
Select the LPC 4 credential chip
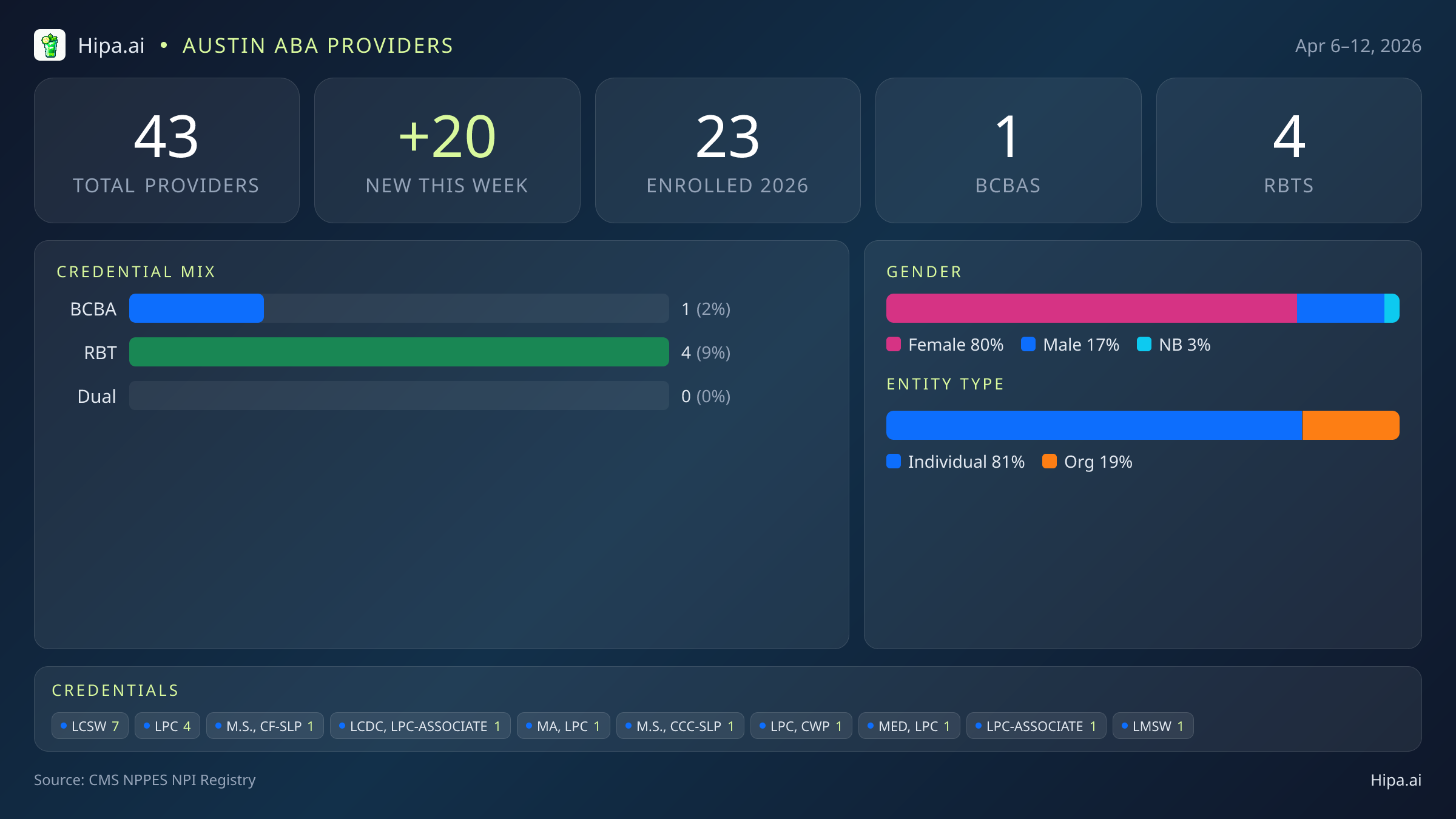tap(167, 726)
